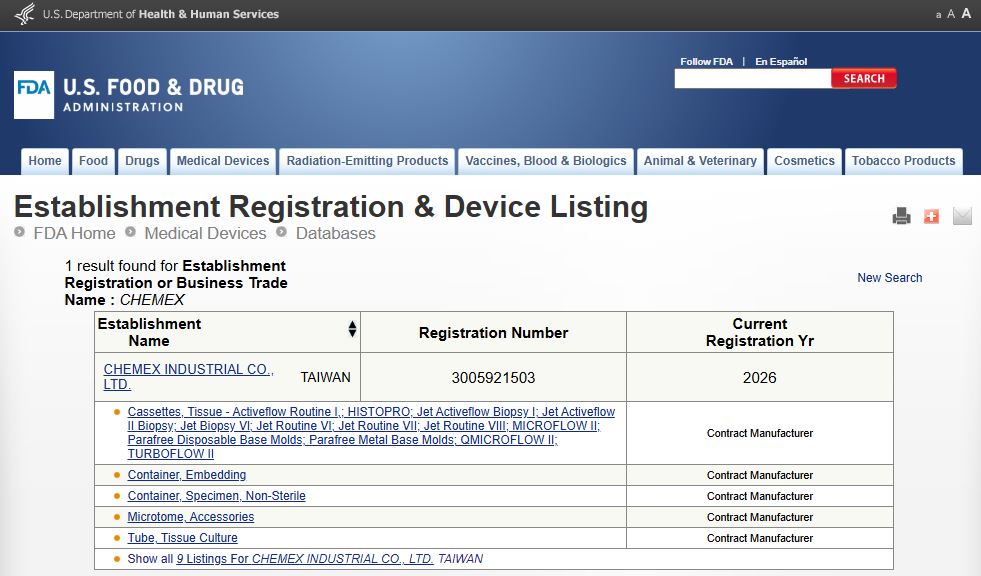
Task: Click the Registration Number column header
Action: (494, 333)
